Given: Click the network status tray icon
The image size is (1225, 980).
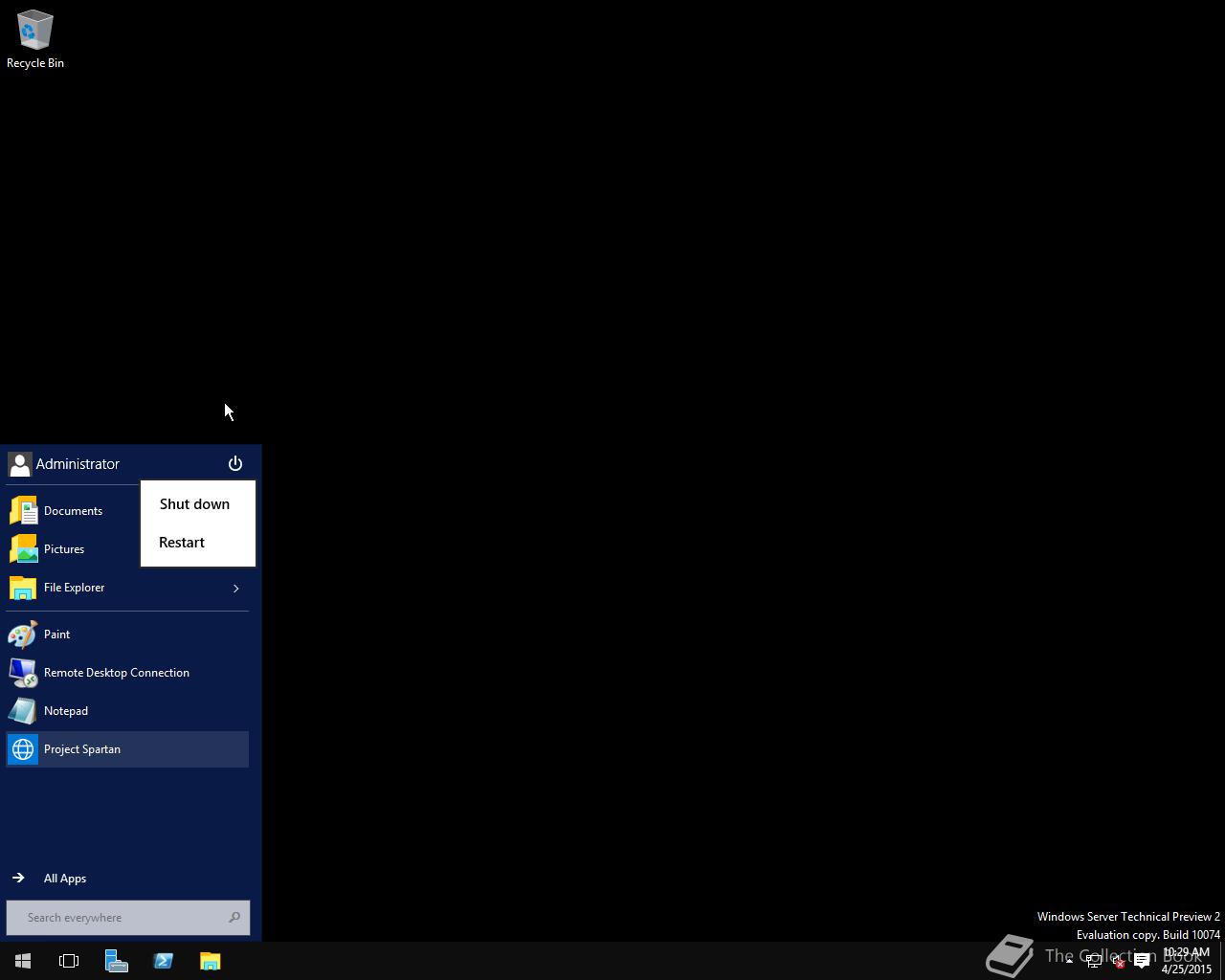Looking at the screenshot, I should coord(1094,961).
